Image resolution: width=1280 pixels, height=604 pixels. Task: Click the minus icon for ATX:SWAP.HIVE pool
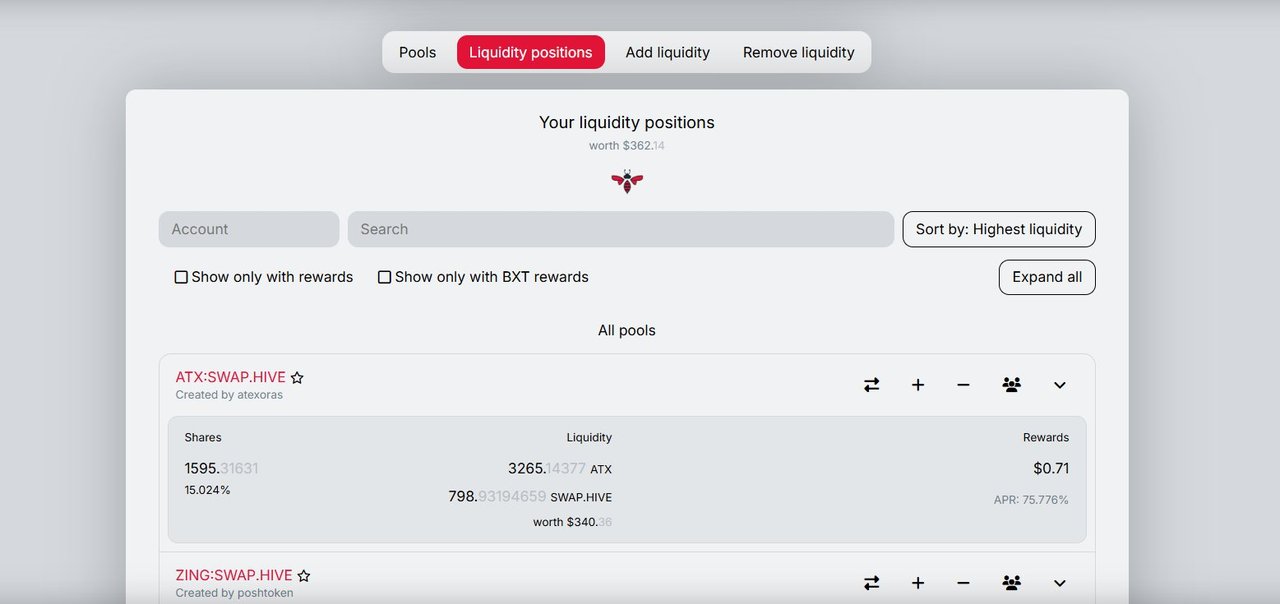pos(963,385)
